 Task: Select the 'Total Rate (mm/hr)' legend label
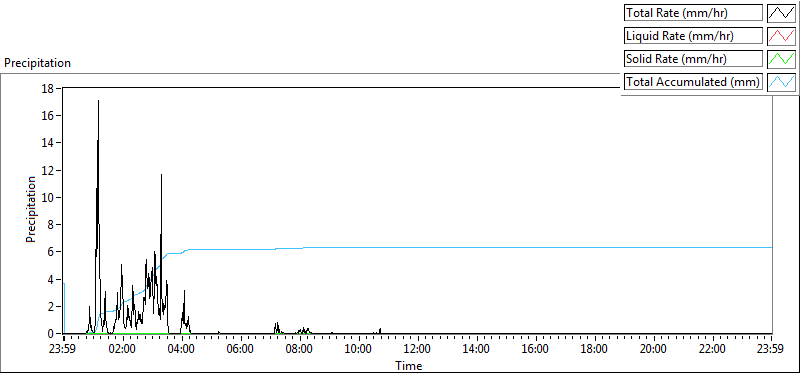(x=693, y=12)
